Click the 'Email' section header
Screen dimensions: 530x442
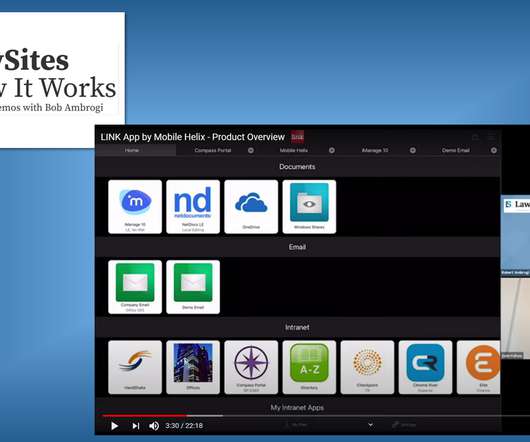pyautogui.click(x=297, y=247)
